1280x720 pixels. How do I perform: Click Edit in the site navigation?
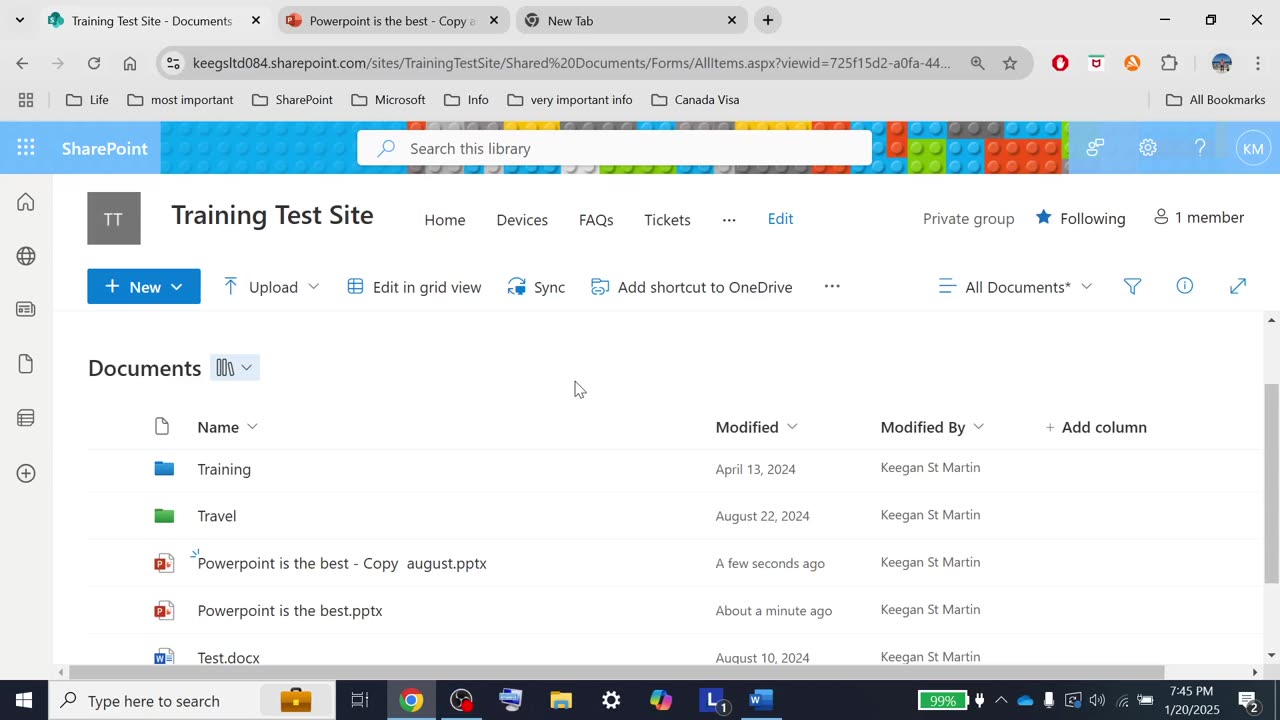point(780,218)
